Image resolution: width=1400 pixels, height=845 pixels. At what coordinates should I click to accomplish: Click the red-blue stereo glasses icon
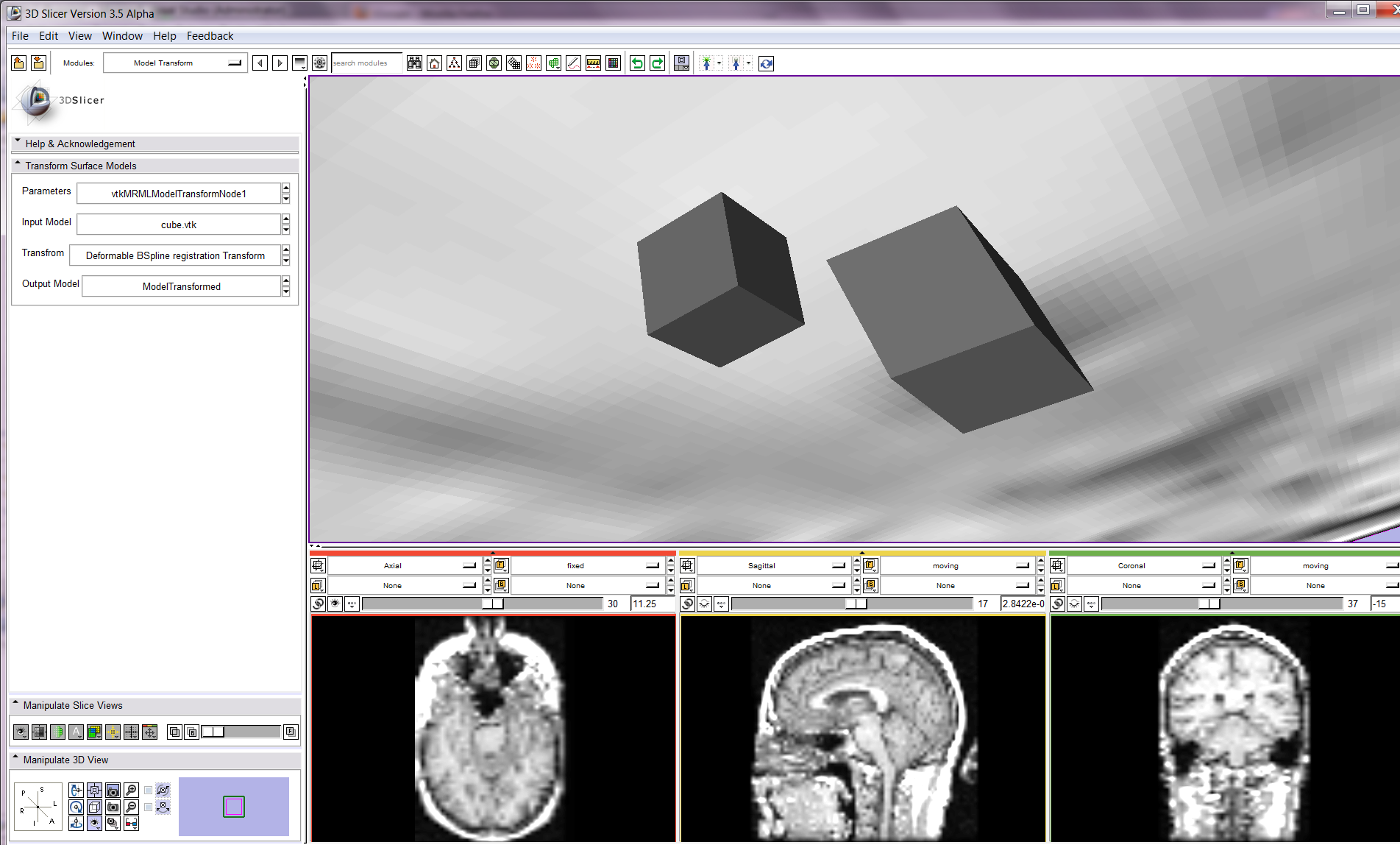coord(131,823)
